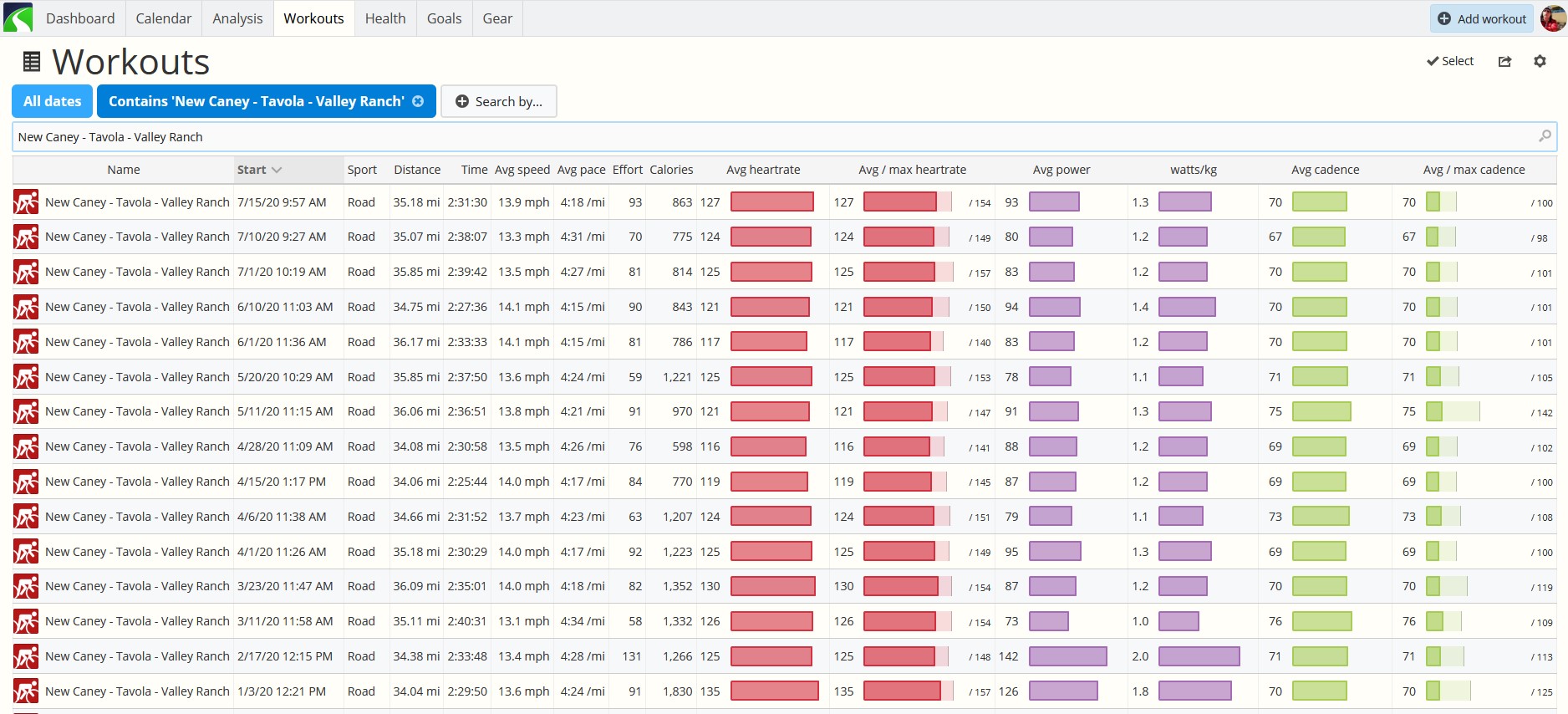Open the user profile avatar
The image size is (1568, 714).
point(1553,18)
